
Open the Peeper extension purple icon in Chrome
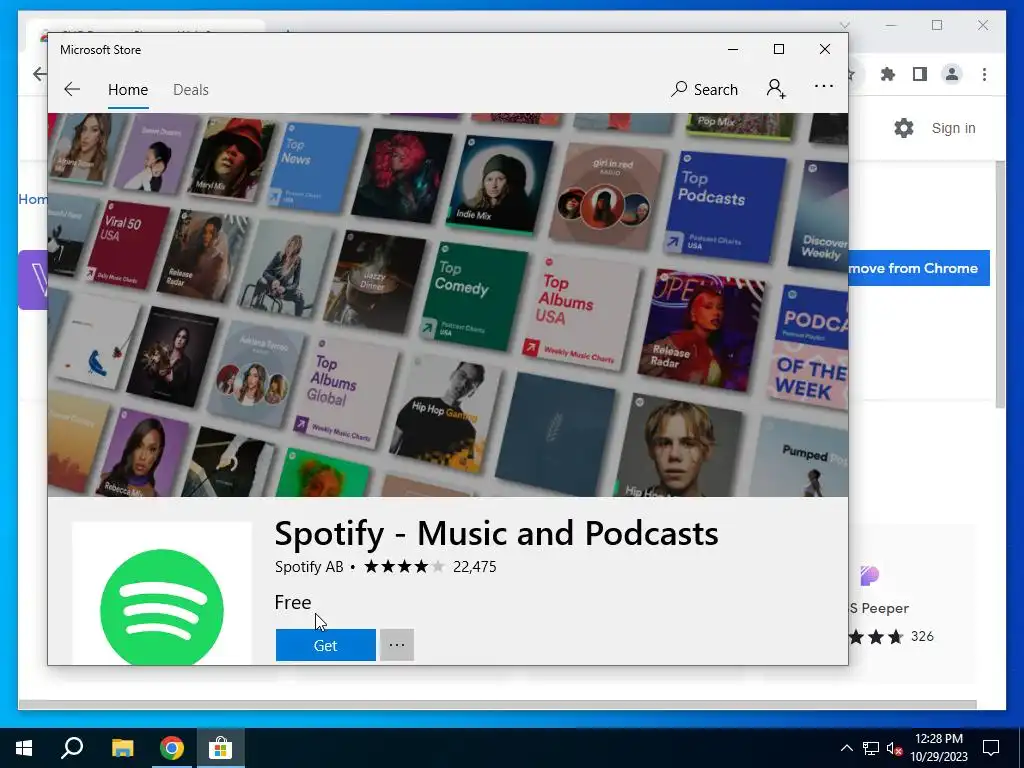click(x=869, y=576)
